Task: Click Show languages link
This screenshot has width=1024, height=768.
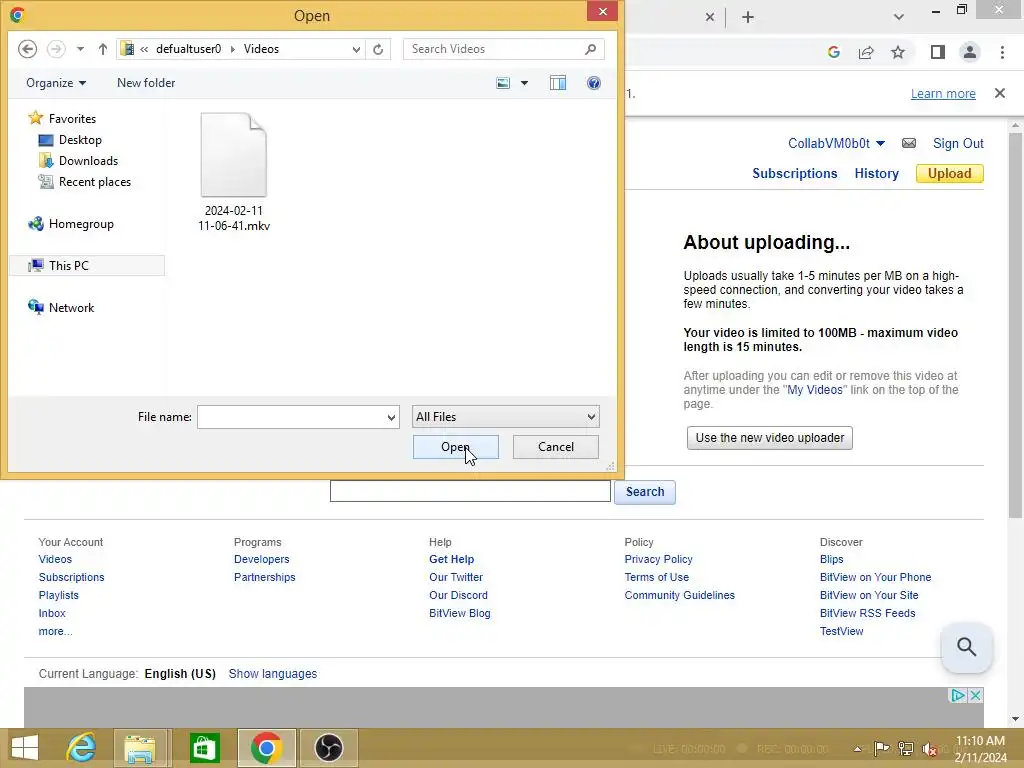Action: tap(272, 674)
